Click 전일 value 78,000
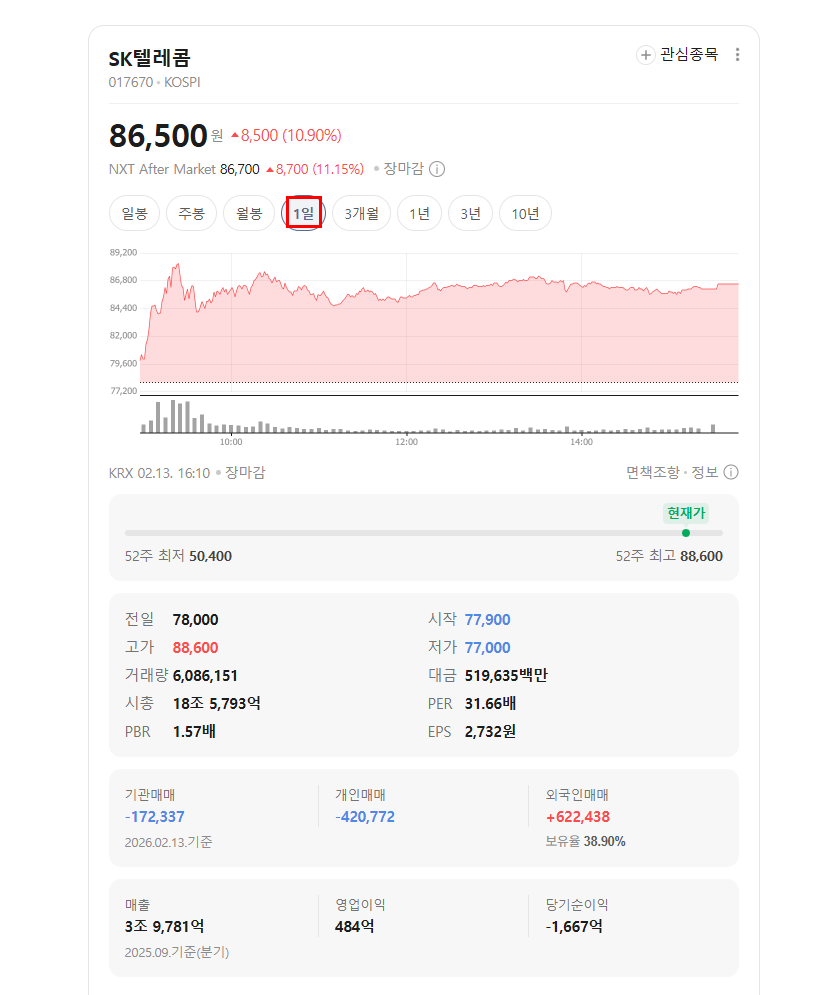This screenshot has width=816, height=995. click(x=195, y=620)
